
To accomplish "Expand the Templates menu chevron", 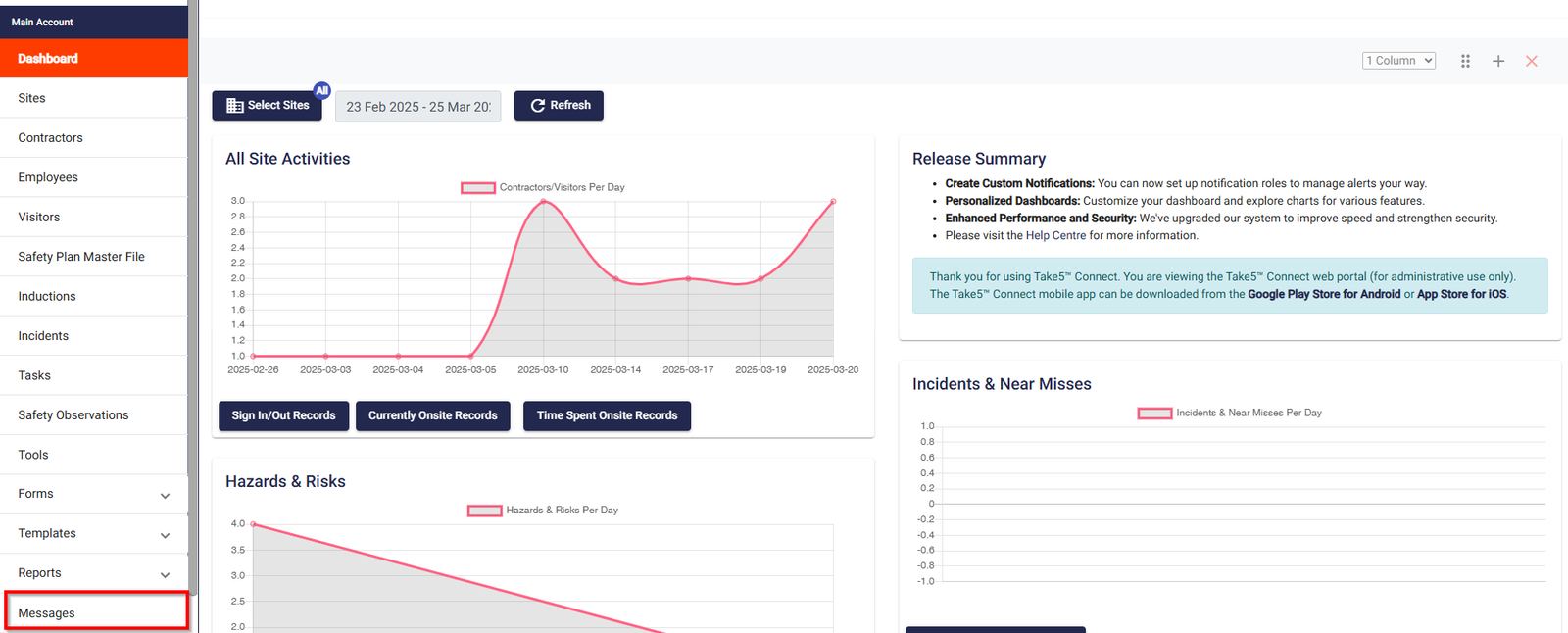I will click(165, 535).
